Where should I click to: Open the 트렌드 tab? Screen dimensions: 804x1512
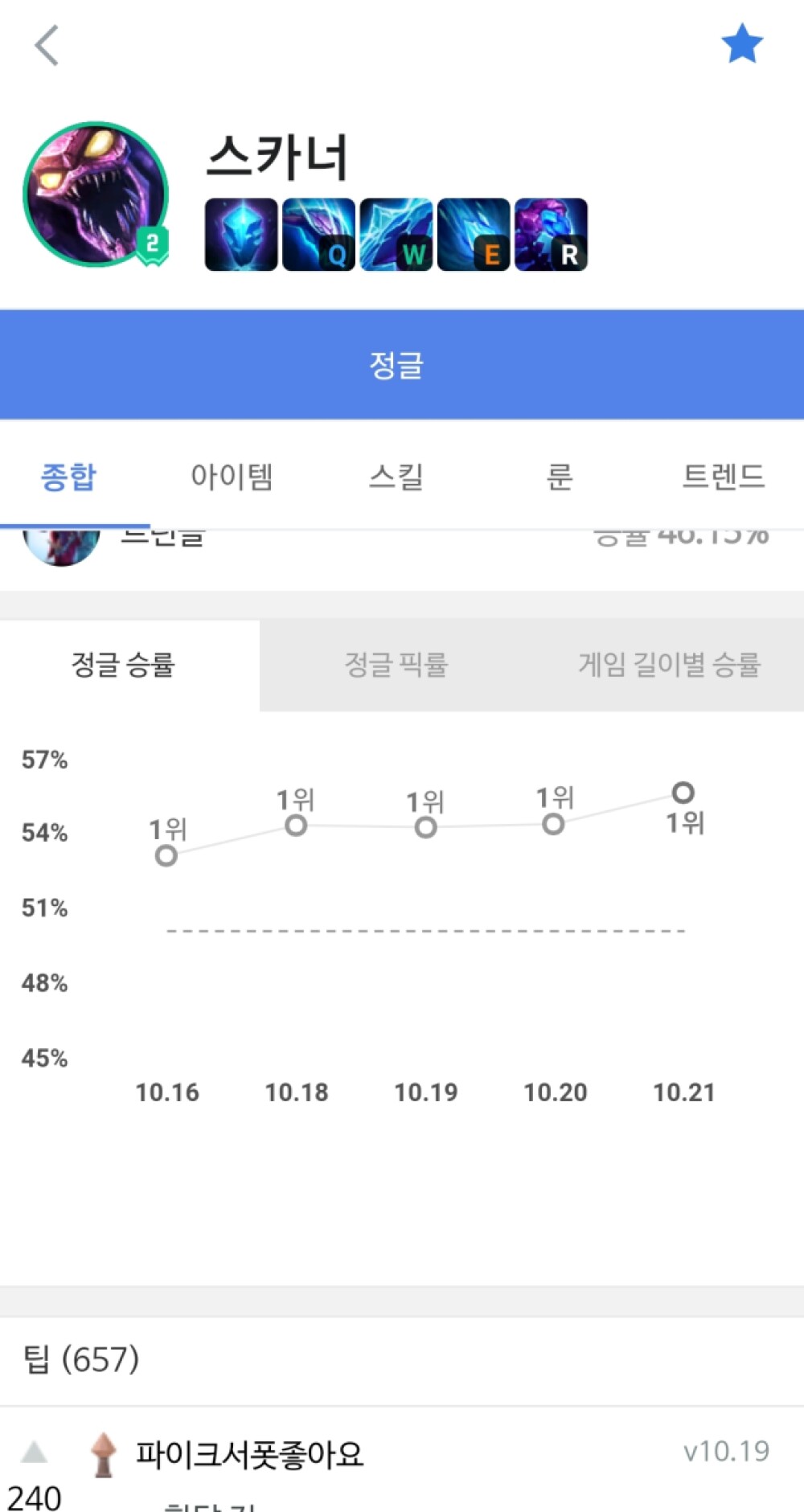tap(723, 477)
